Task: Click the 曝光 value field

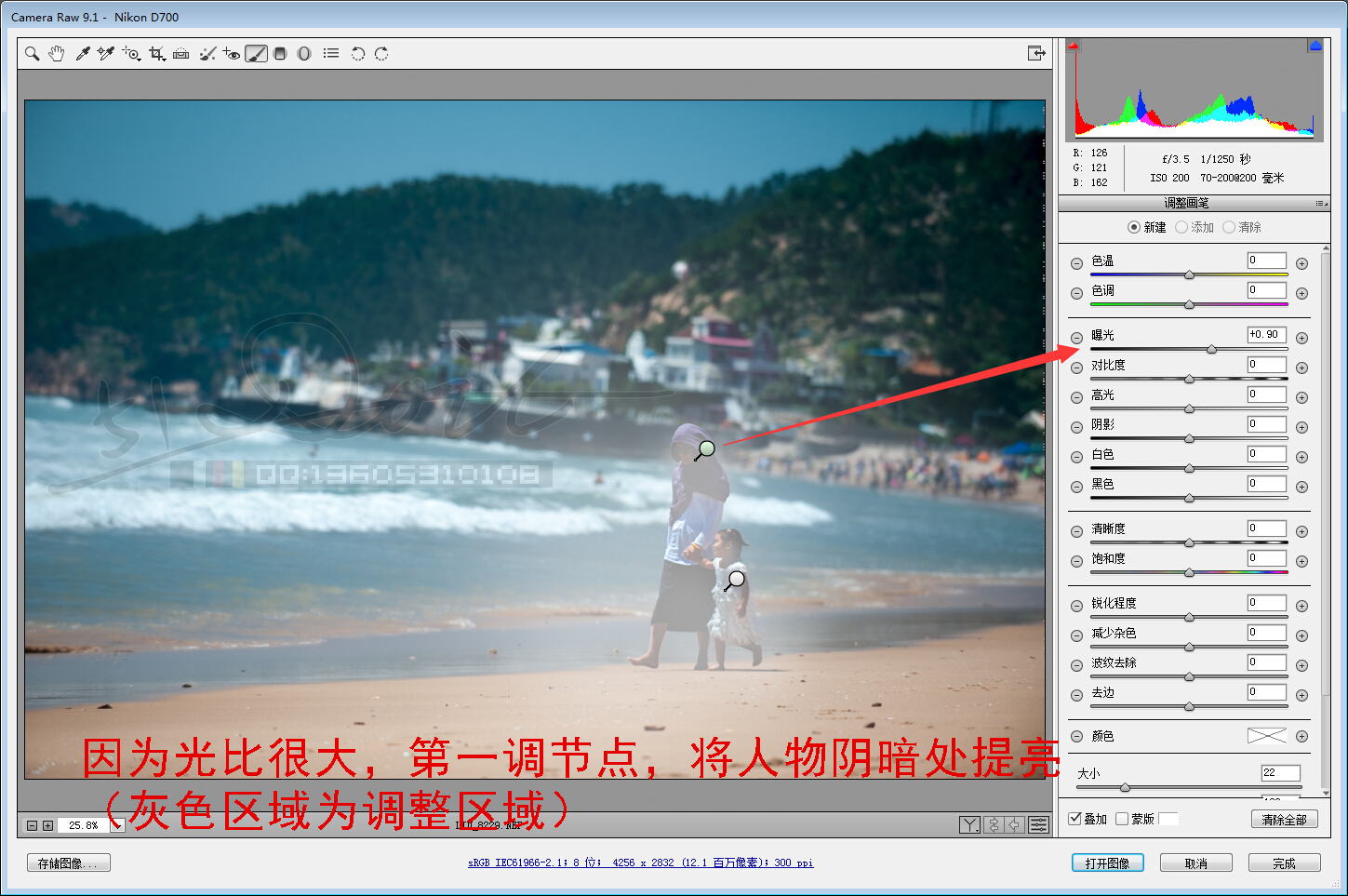Action: click(1267, 335)
